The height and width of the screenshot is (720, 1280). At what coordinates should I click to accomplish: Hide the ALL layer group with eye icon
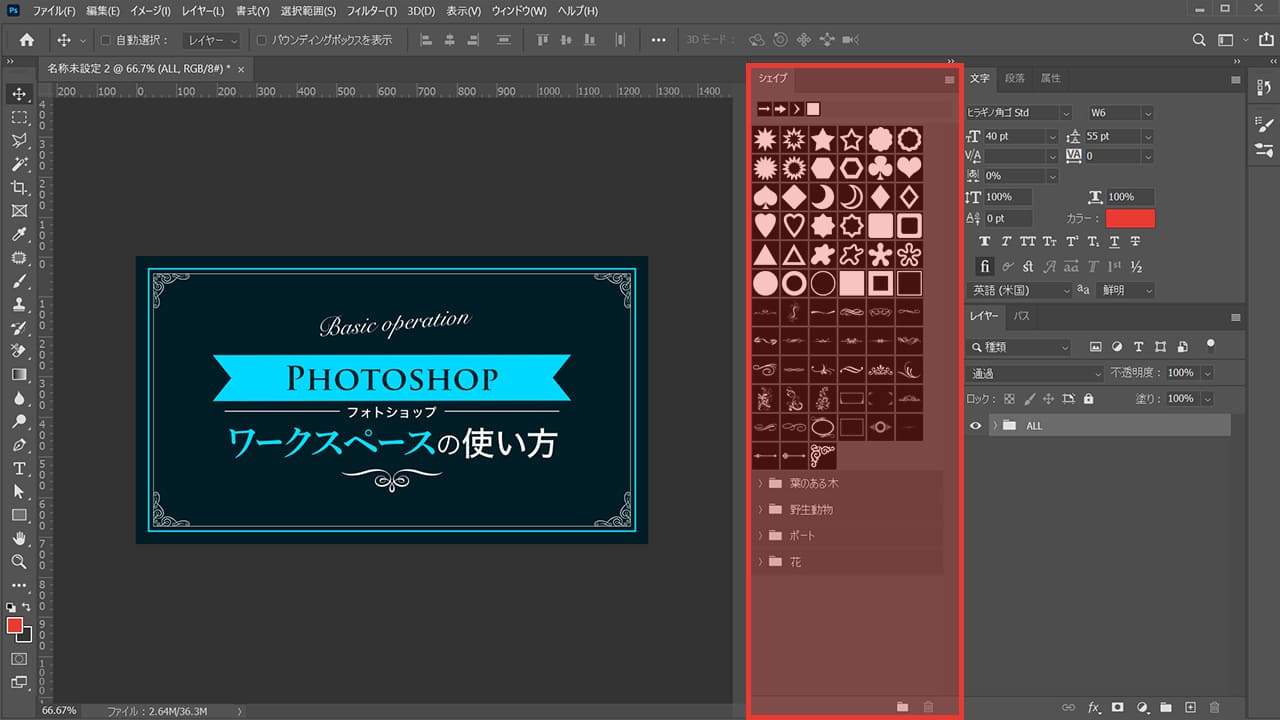pos(977,425)
